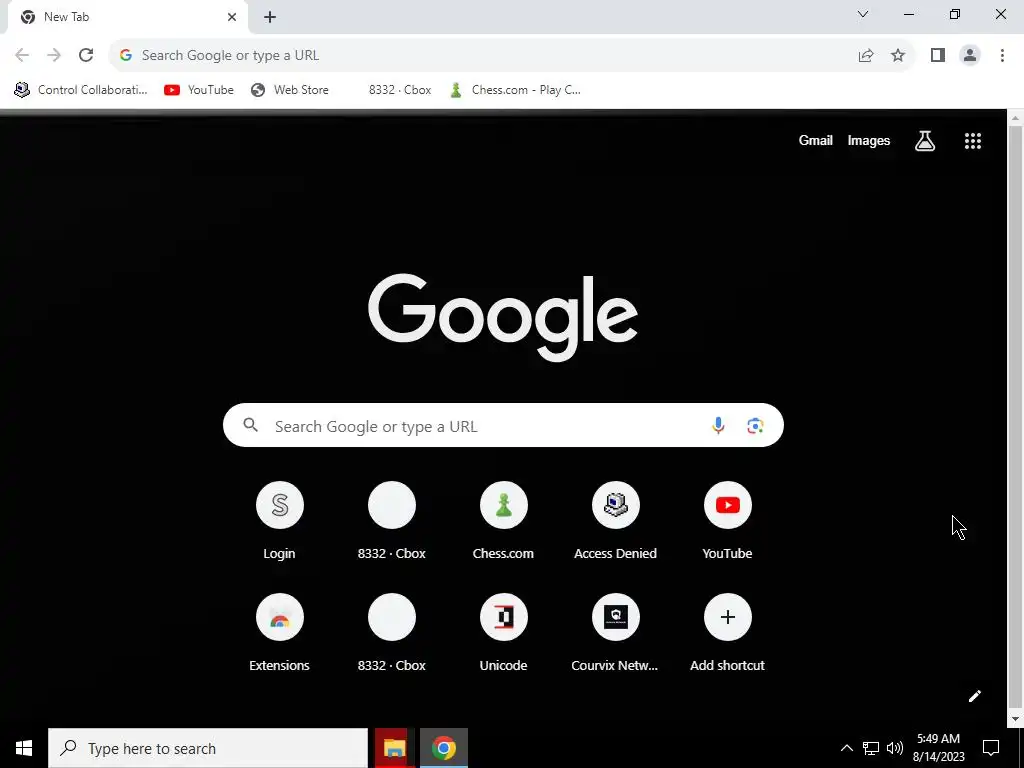Open the Unicode shortcut tile
This screenshot has height=768, width=1024.
pos(504,633)
